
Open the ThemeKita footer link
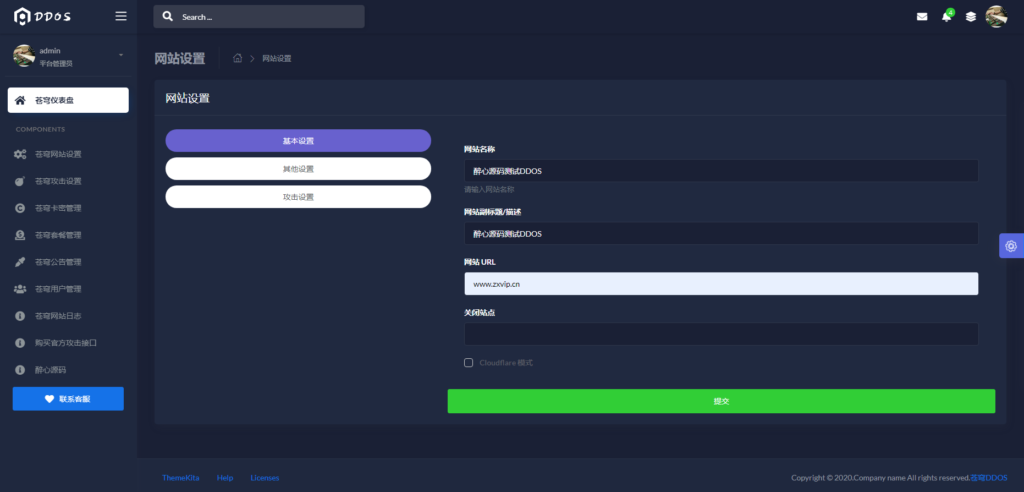point(181,478)
